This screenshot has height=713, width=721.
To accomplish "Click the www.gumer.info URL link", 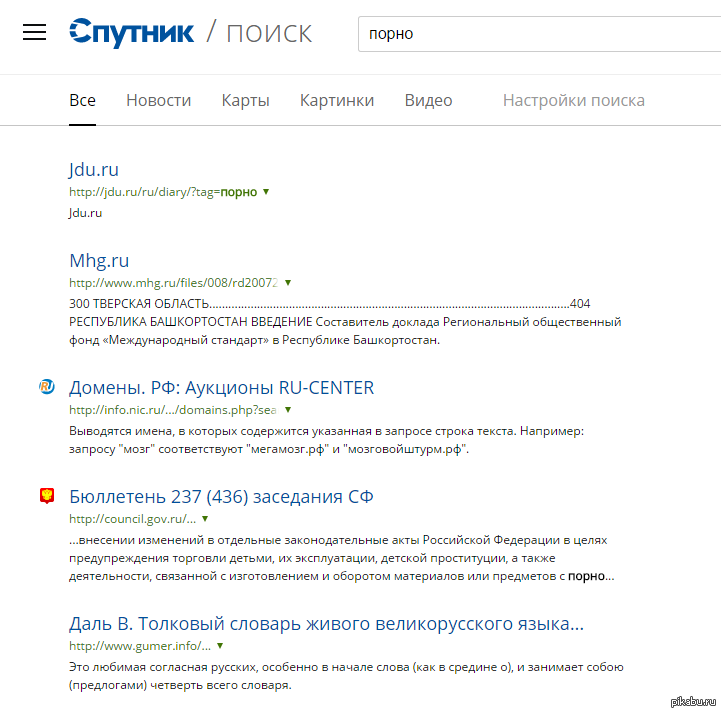I will [x=140, y=646].
